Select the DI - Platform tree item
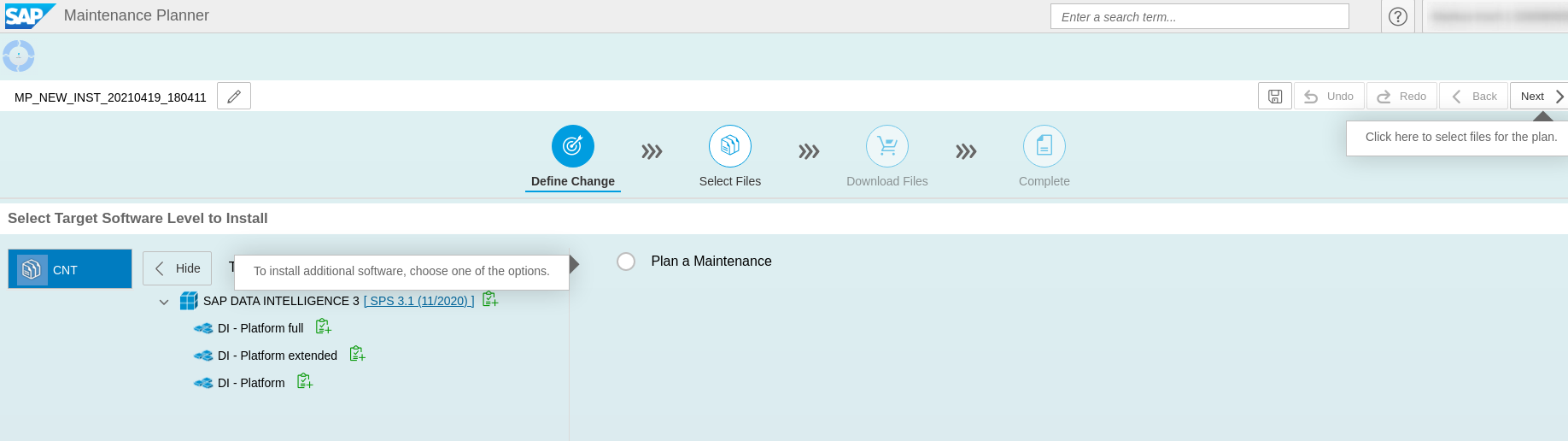Screen dimensions: 1568x441 pos(251,383)
